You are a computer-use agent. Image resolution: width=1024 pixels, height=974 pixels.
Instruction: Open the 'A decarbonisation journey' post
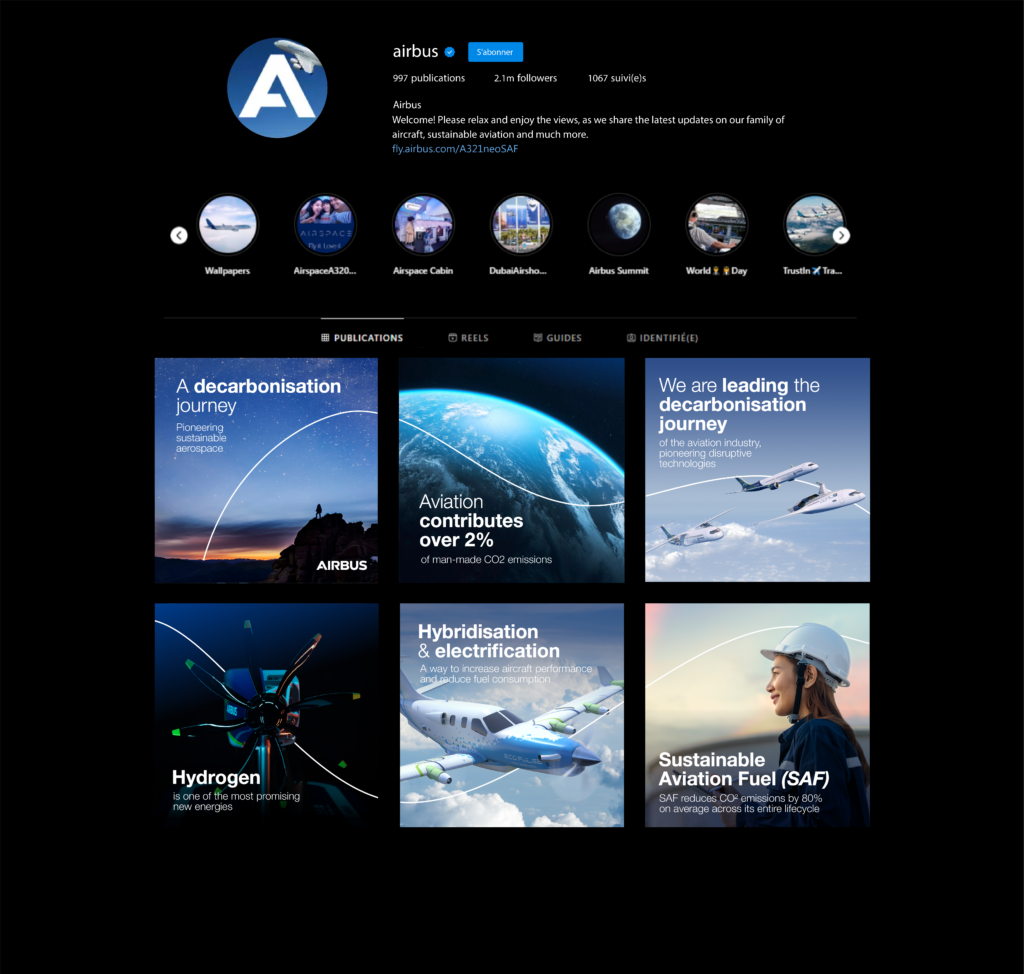point(266,470)
